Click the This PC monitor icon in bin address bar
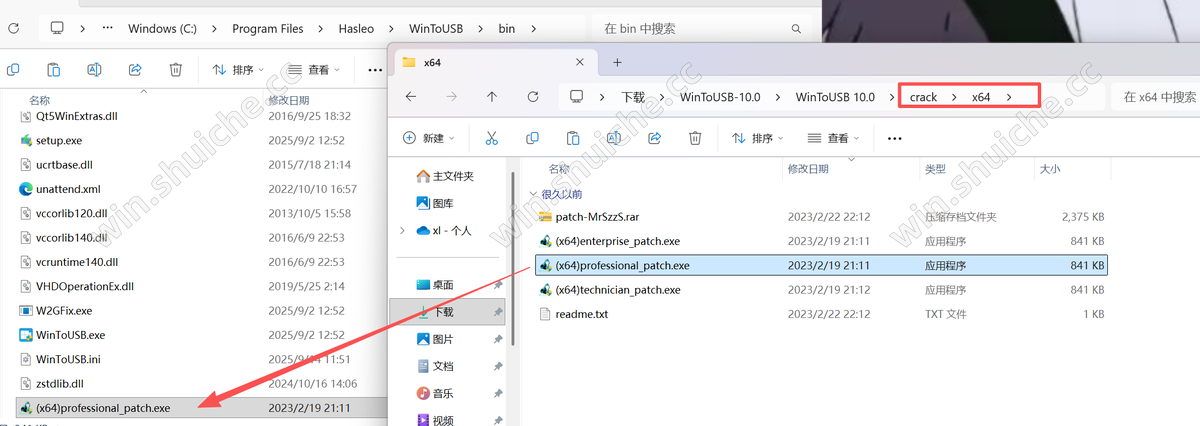Image resolution: width=1200 pixels, height=426 pixels. [56, 29]
